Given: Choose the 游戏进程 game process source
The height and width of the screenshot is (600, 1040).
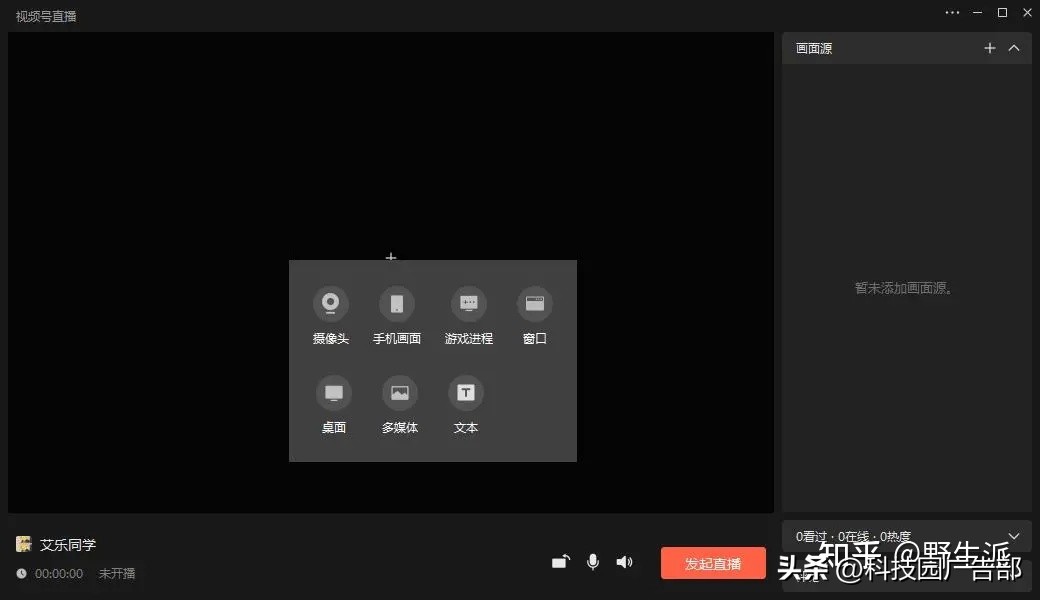Looking at the screenshot, I should pos(467,303).
